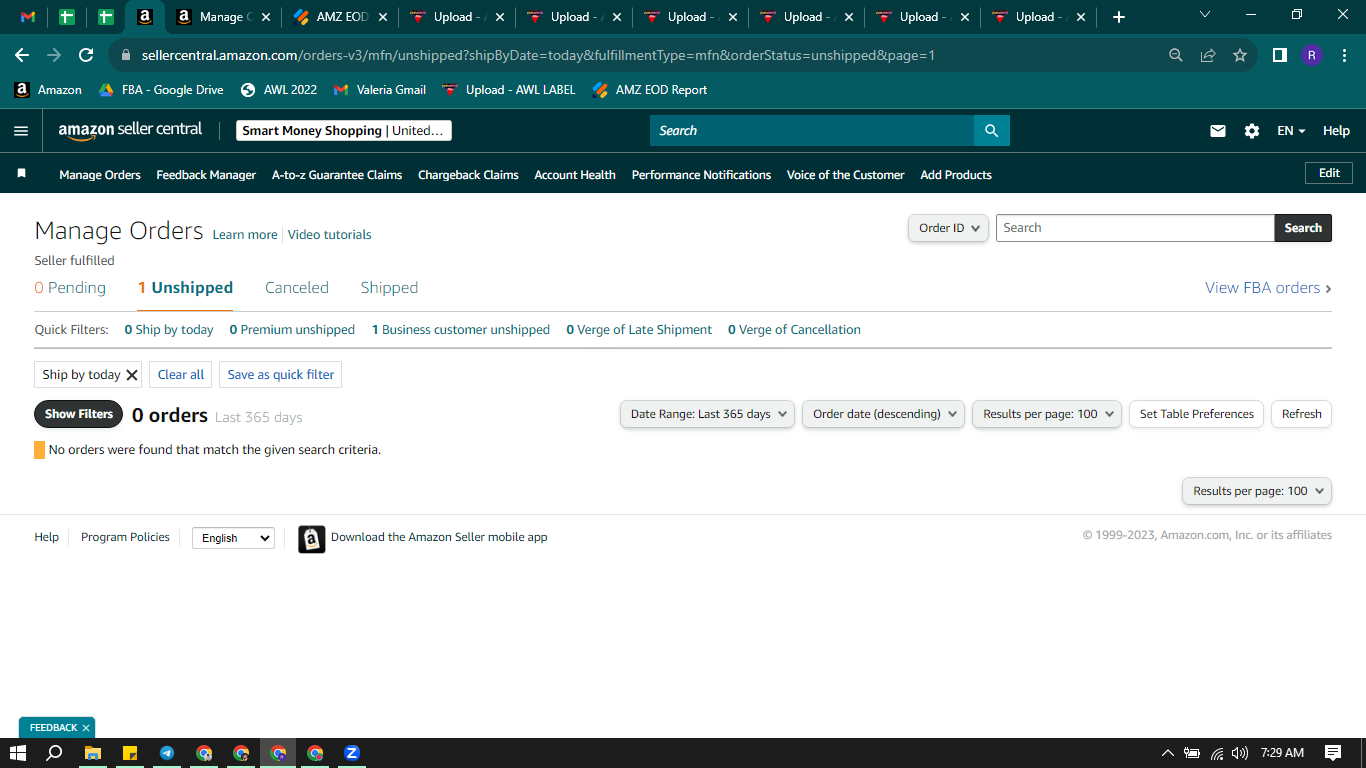Focus the order search input field
This screenshot has width=1366, height=768.
(1135, 228)
